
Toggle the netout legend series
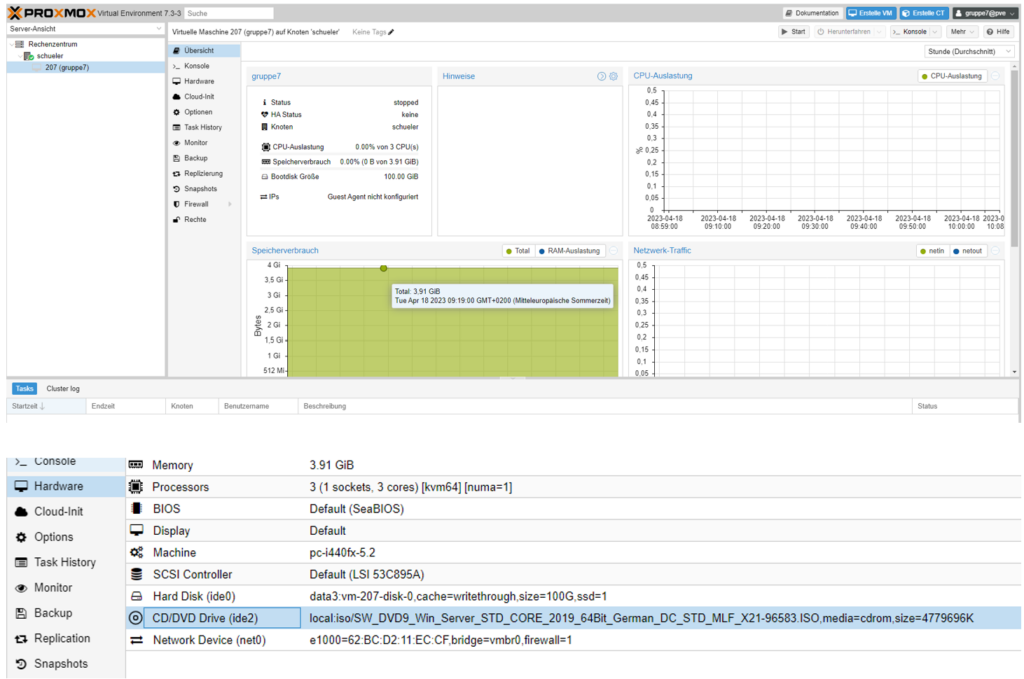click(966, 251)
